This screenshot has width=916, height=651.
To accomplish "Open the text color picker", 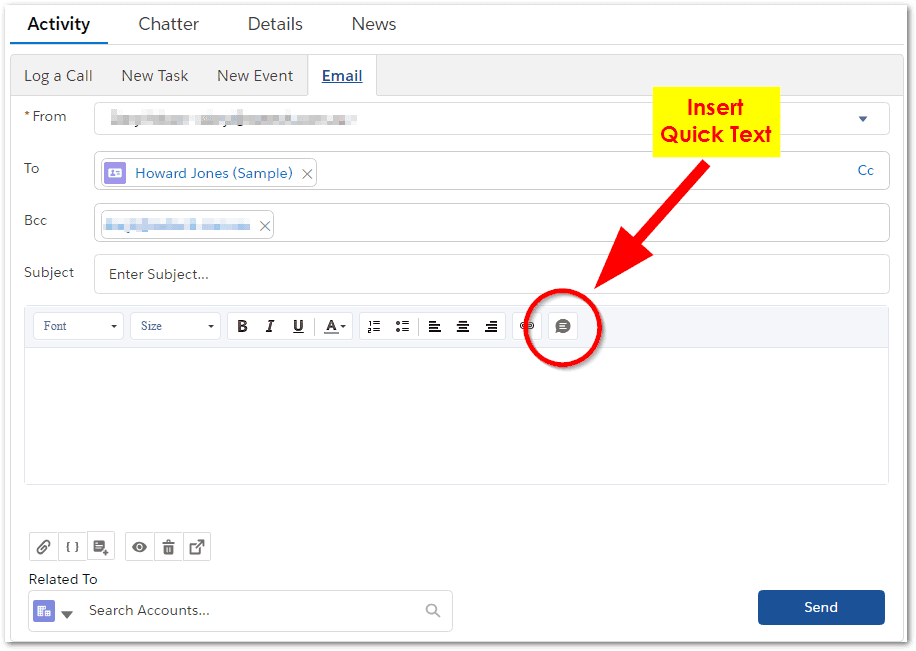I will (x=335, y=326).
